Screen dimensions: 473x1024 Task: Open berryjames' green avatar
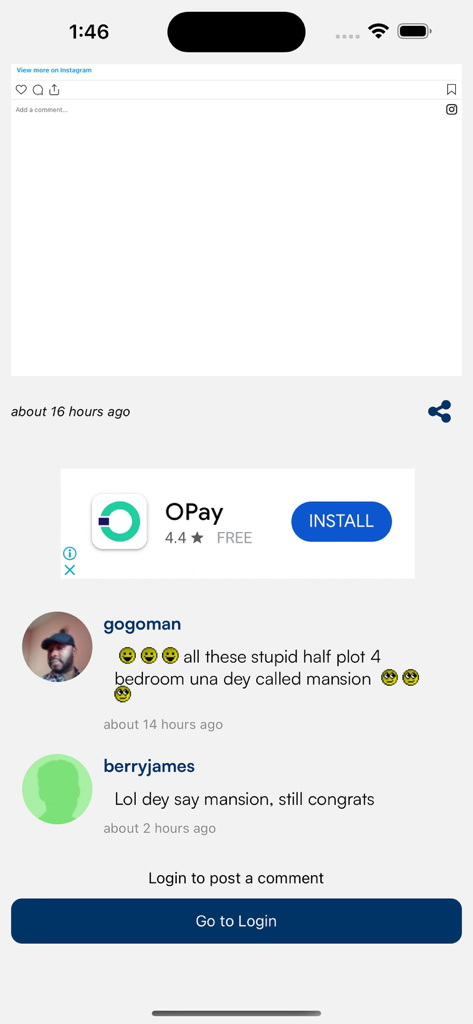point(57,789)
